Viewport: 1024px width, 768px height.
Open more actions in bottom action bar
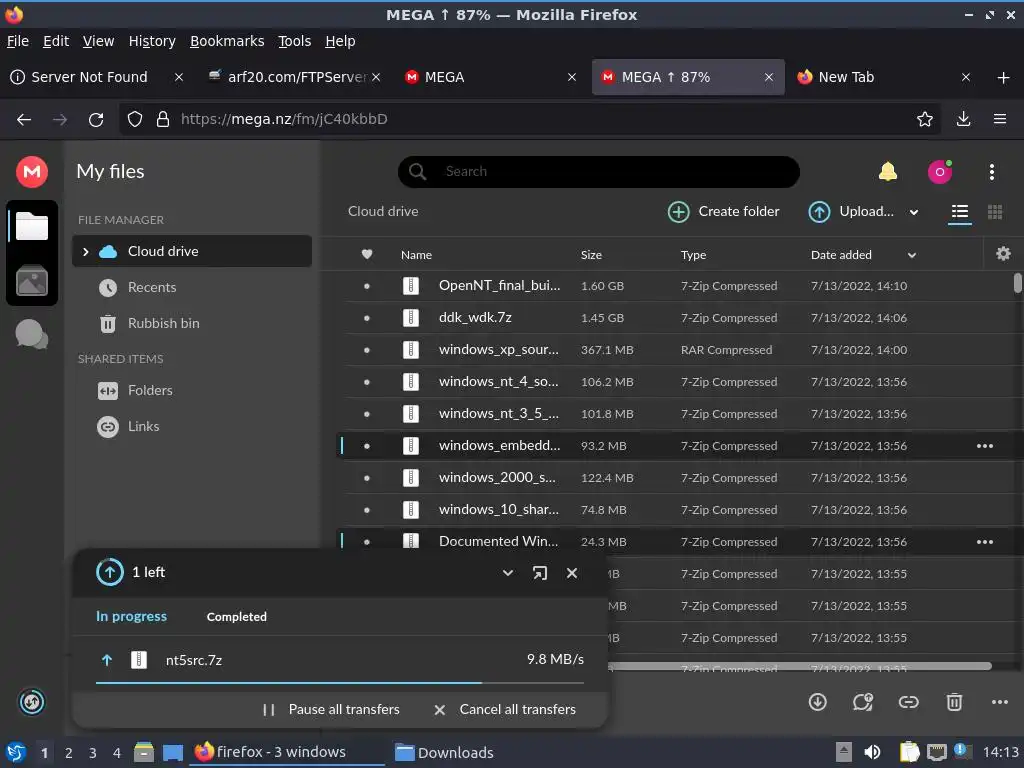tap(1000, 702)
